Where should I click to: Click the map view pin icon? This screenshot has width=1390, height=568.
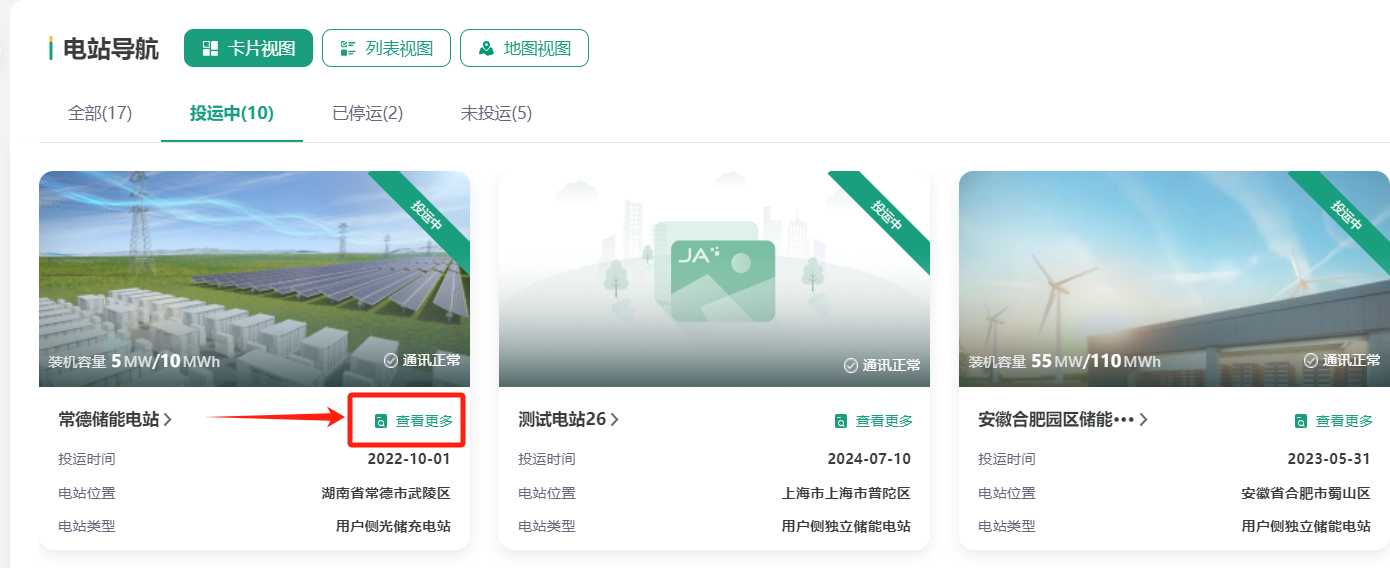[x=486, y=49]
